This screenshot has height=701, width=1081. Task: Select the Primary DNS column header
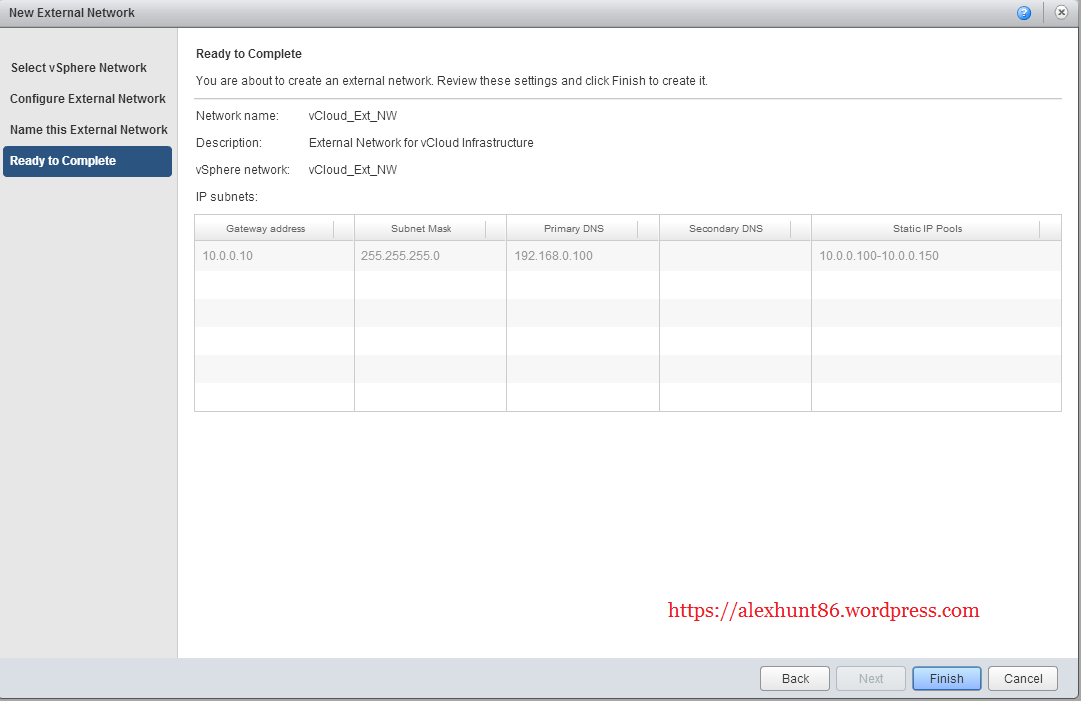(x=574, y=229)
